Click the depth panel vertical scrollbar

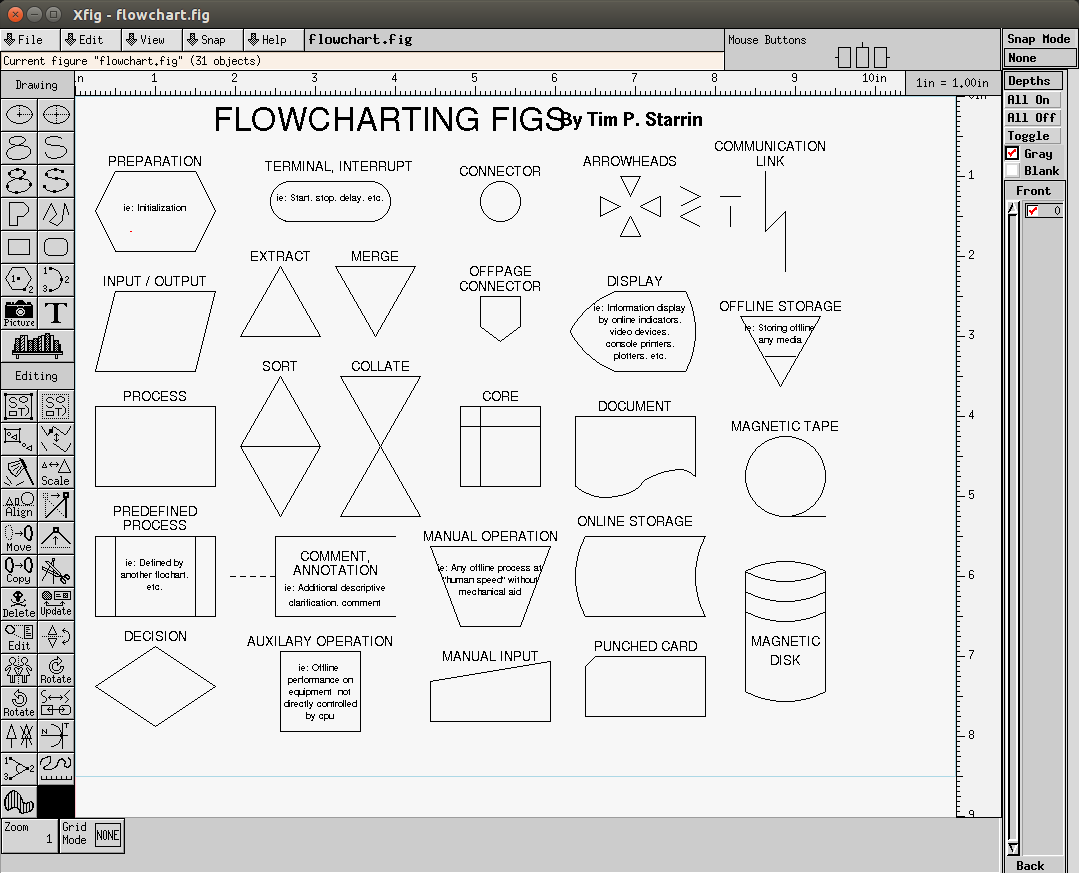pos(1012,528)
